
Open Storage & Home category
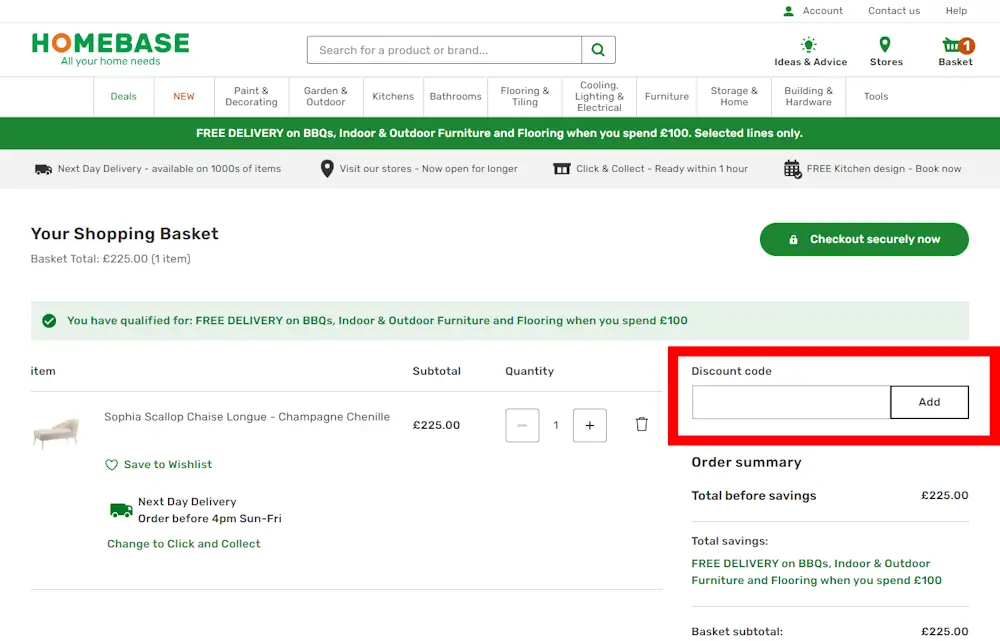click(x=734, y=96)
